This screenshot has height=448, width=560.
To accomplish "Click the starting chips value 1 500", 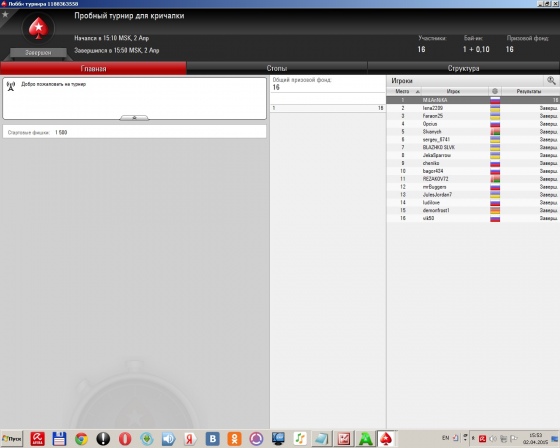I will pyautogui.click(x=61, y=132).
